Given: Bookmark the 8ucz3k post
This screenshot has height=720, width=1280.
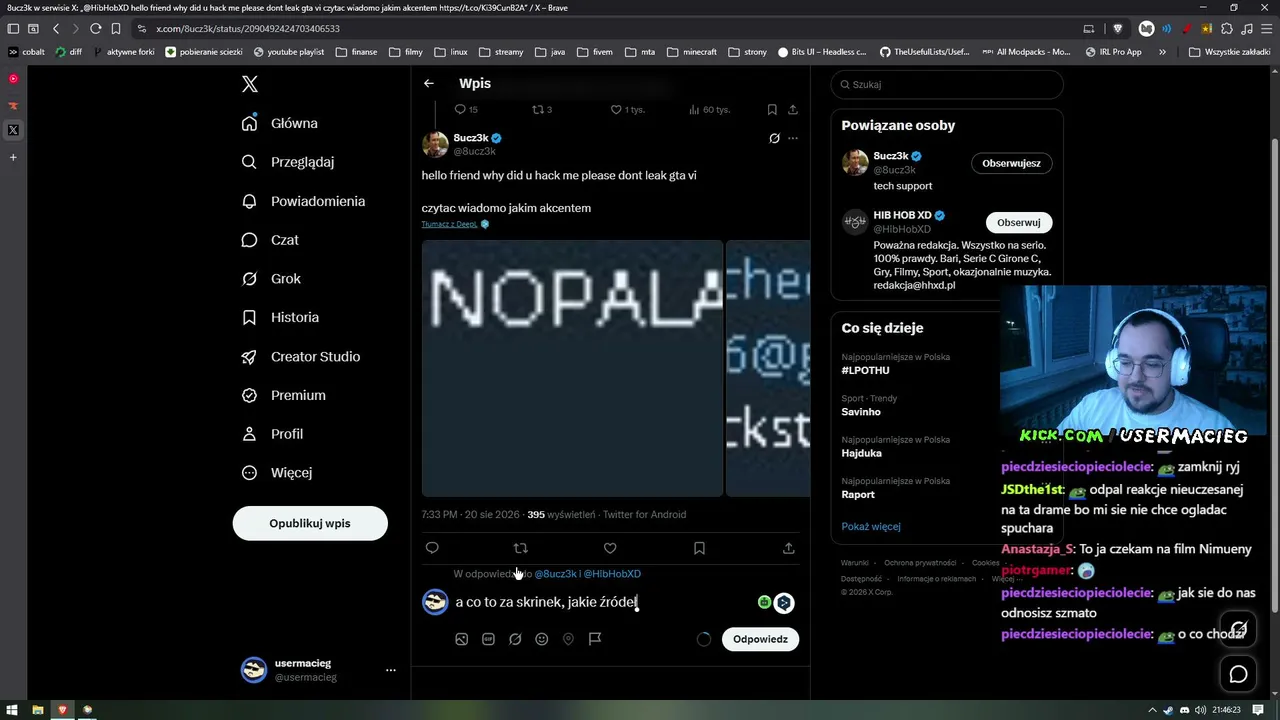Looking at the screenshot, I should pyautogui.click(x=699, y=548).
